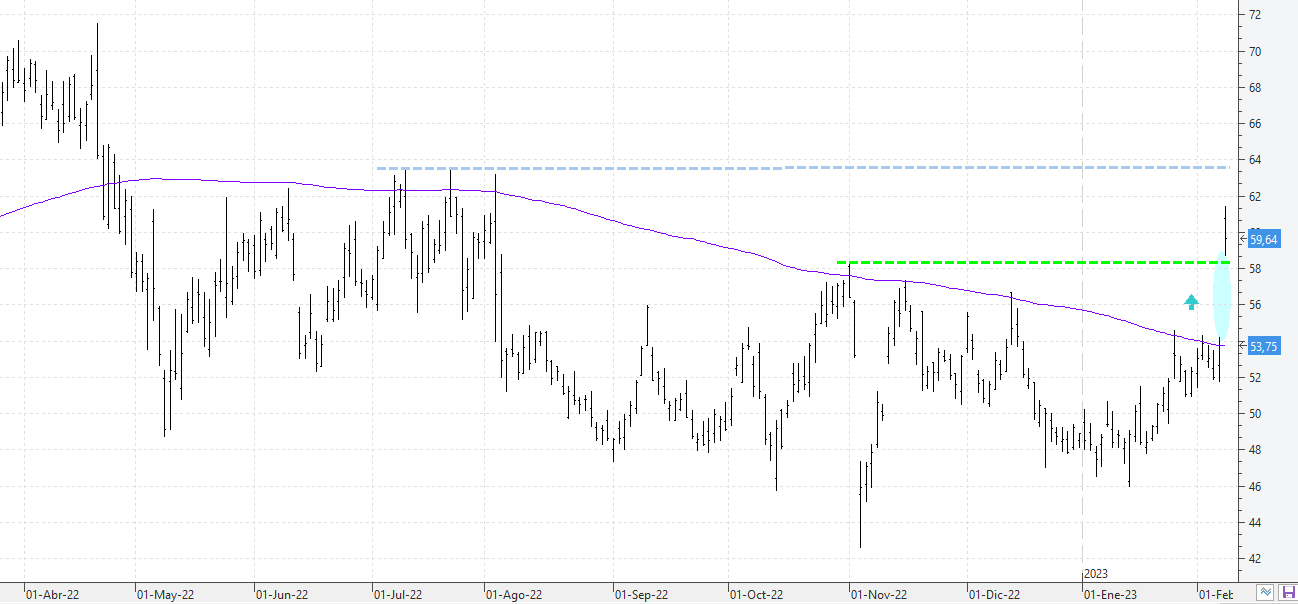Viewport: 1298px width, 604px height.
Task: Click the 01-May-22 date label
Action: [x=166, y=594]
